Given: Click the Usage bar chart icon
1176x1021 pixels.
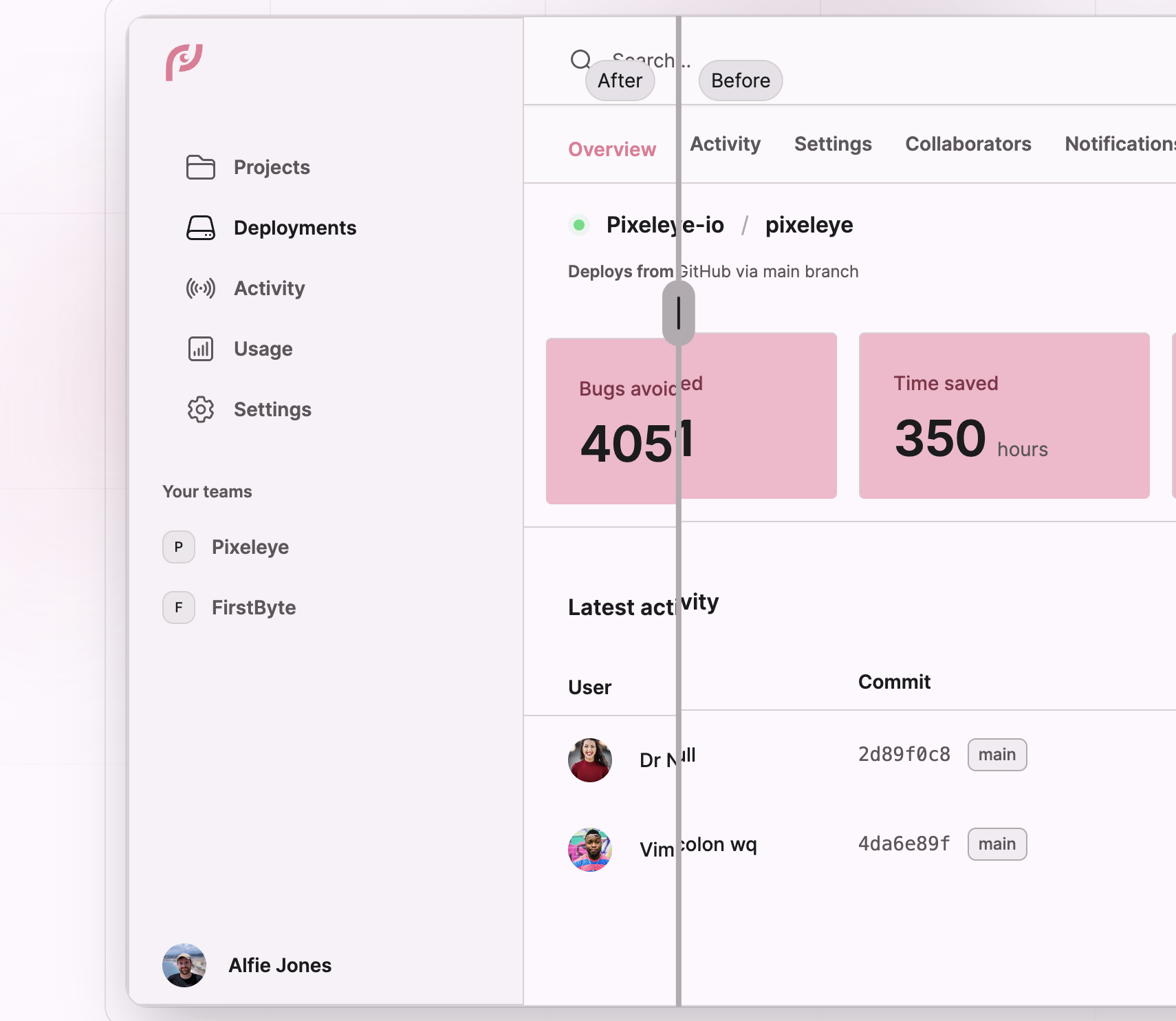Looking at the screenshot, I should click(x=201, y=349).
